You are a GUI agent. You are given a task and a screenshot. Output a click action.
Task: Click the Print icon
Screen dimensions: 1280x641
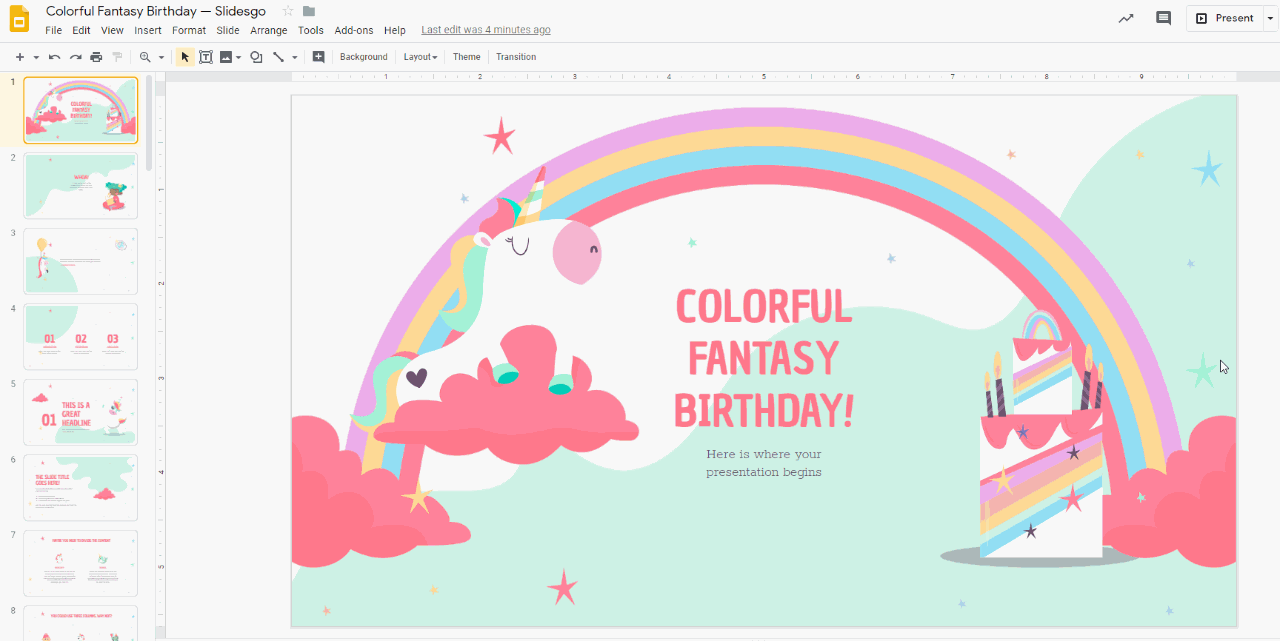click(96, 57)
